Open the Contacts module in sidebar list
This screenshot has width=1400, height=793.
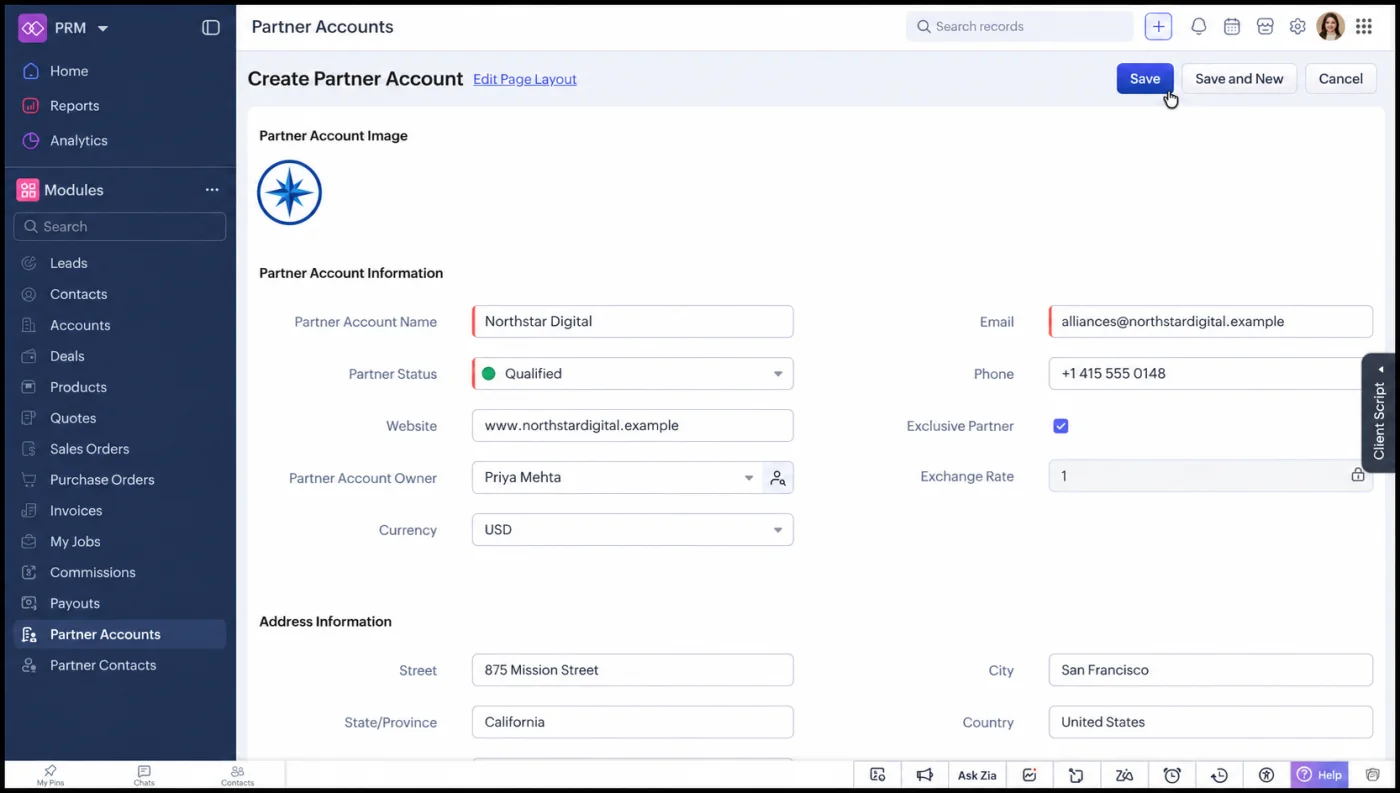point(78,294)
